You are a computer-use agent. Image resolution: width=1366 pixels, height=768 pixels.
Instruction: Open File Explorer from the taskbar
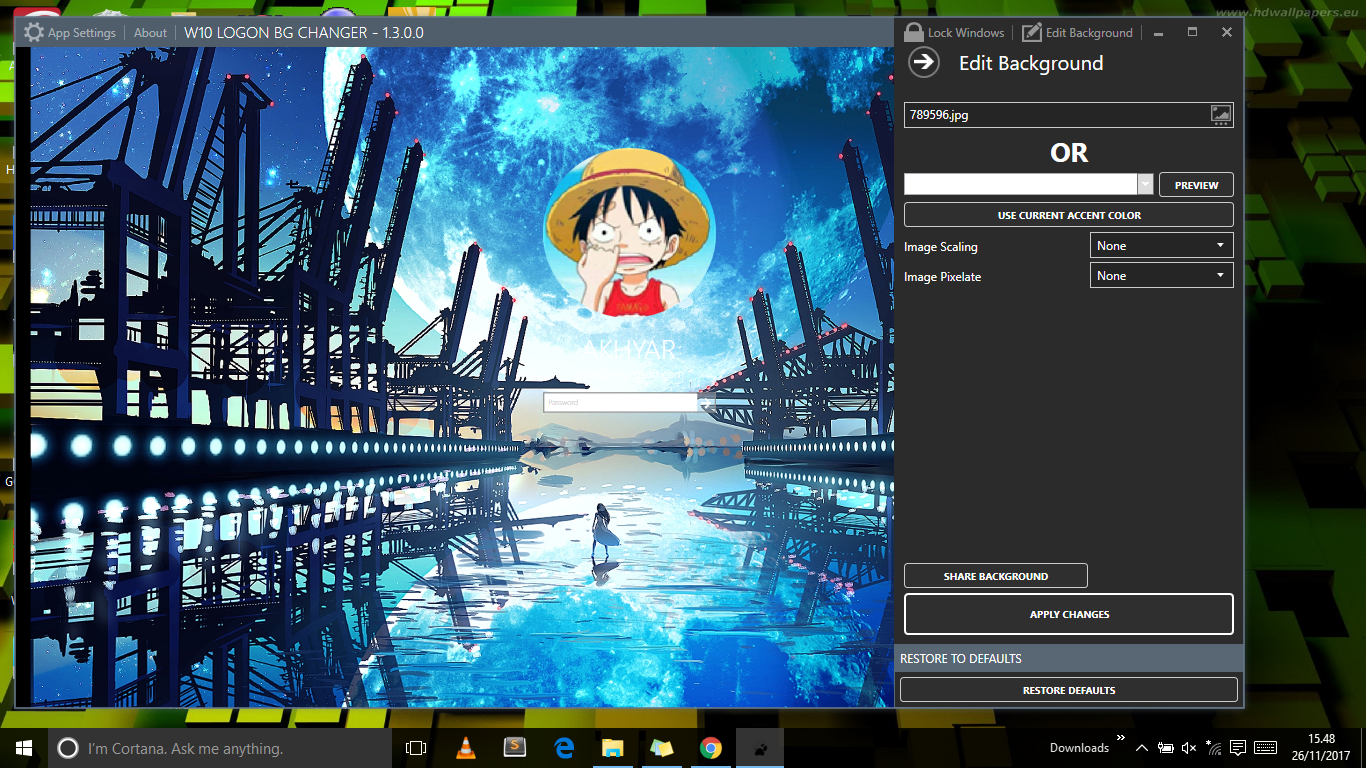click(613, 748)
